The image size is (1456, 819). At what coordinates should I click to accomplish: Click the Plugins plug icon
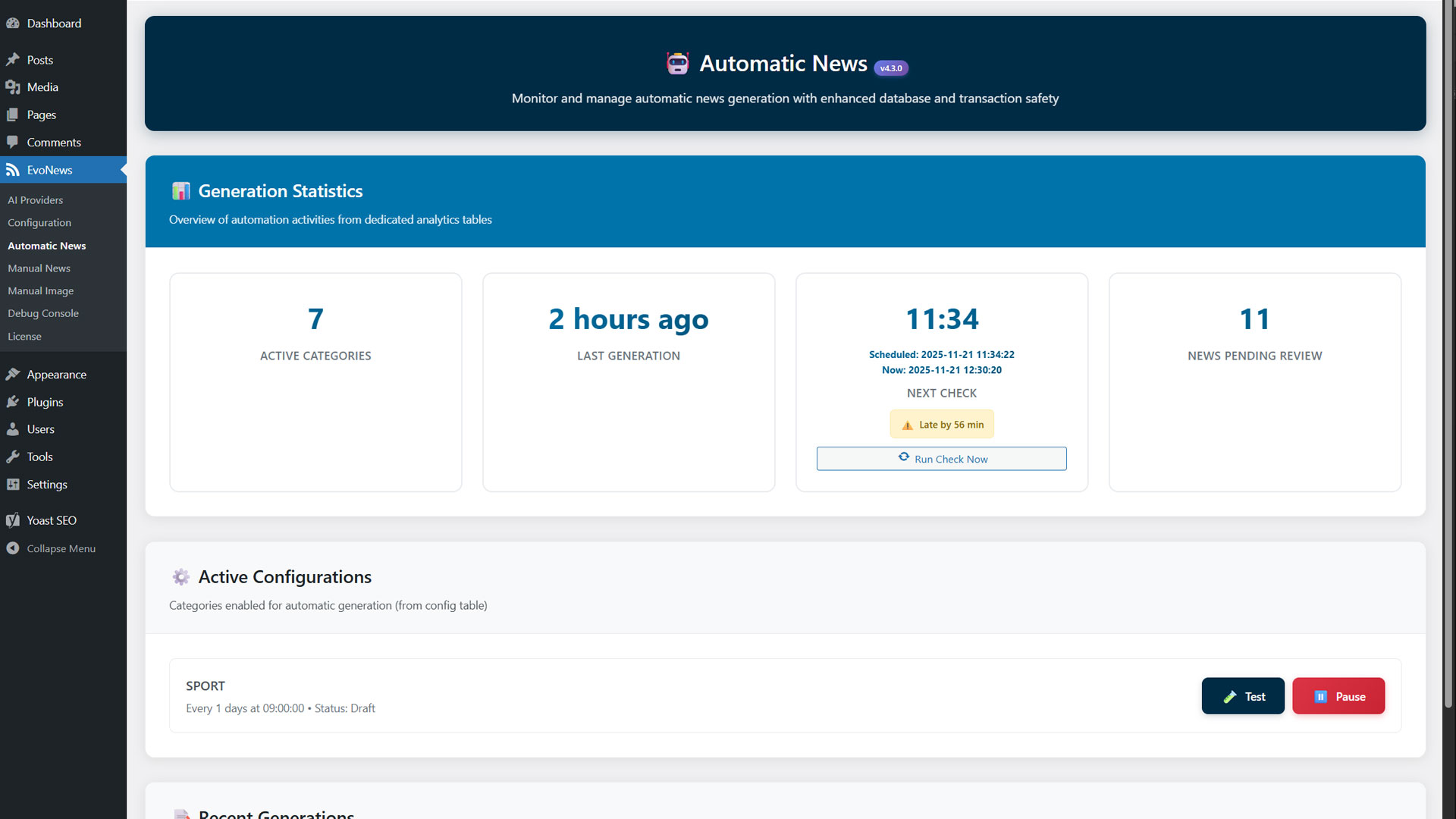point(13,402)
